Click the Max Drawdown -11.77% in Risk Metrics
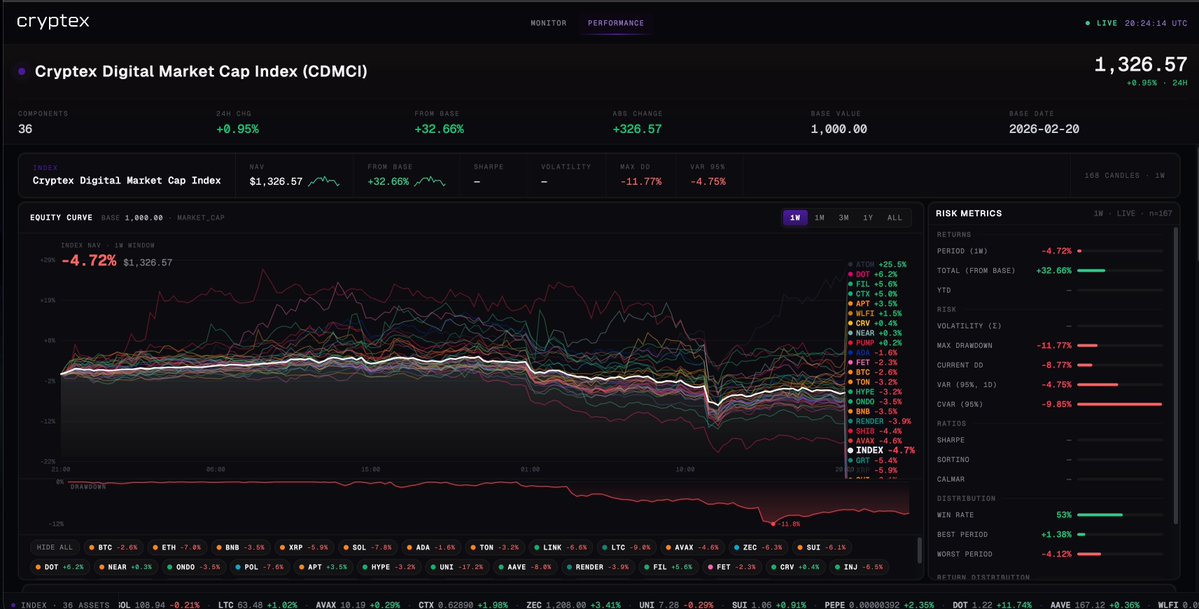Image resolution: width=1199 pixels, height=609 pixels. pyautogui.click(x=1053, y=346)
